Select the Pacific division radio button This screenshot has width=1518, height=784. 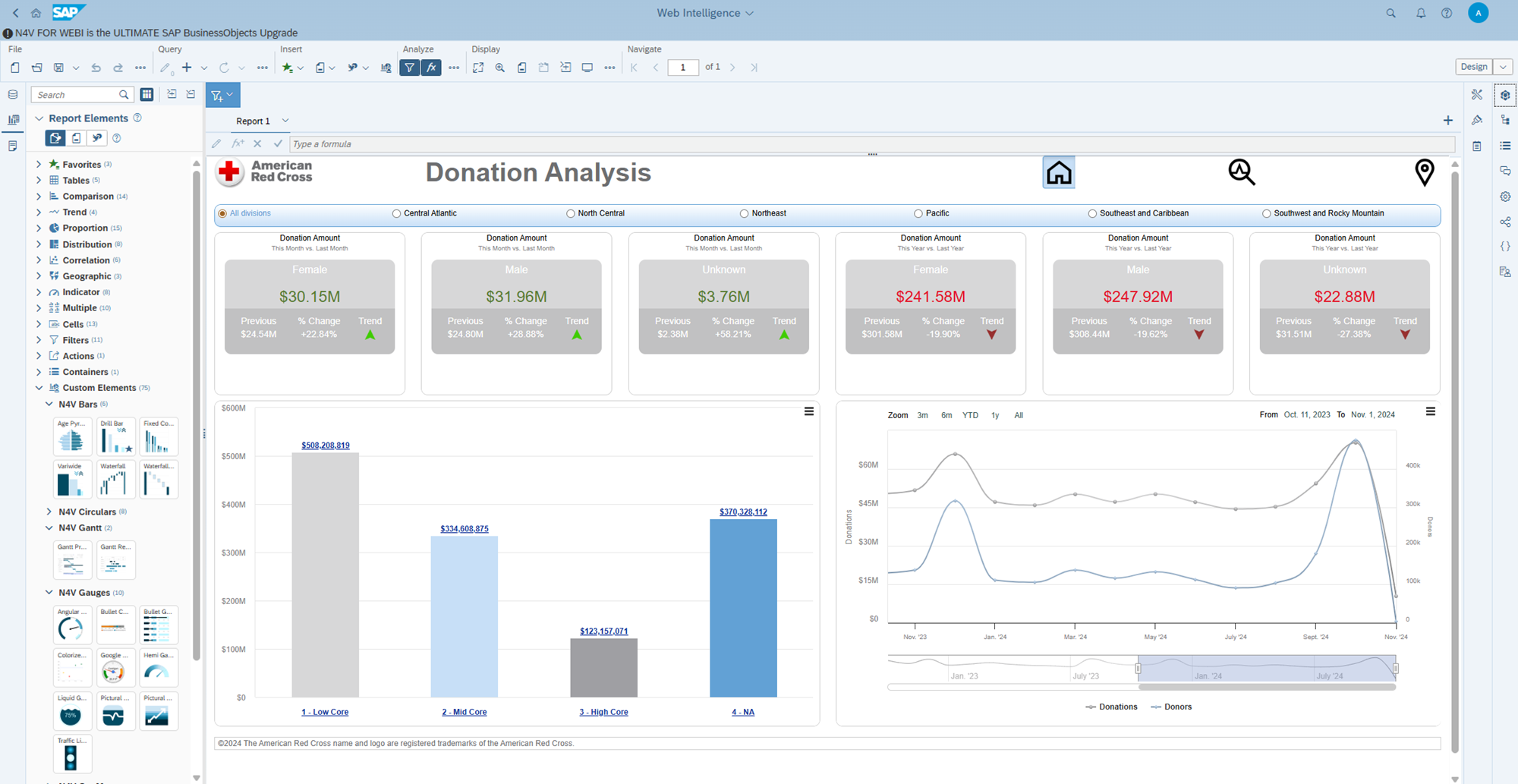[918, 213]
